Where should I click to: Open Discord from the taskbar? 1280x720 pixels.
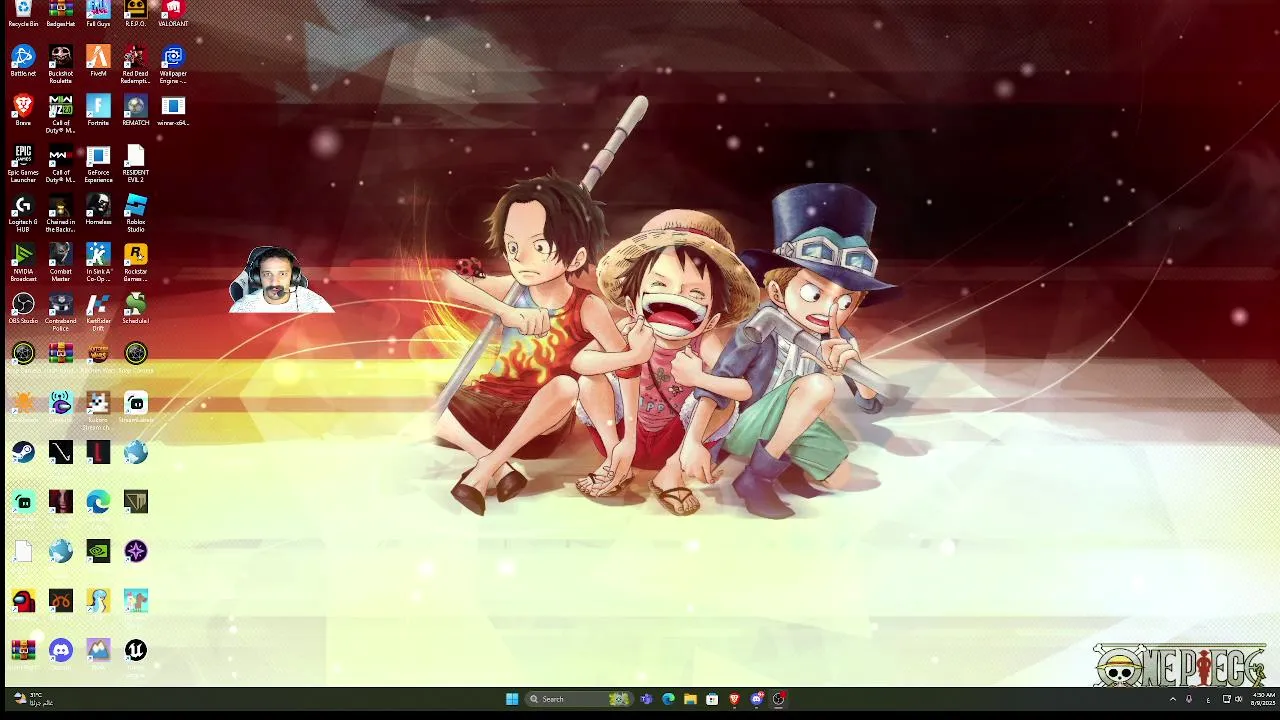pos(756,699)
